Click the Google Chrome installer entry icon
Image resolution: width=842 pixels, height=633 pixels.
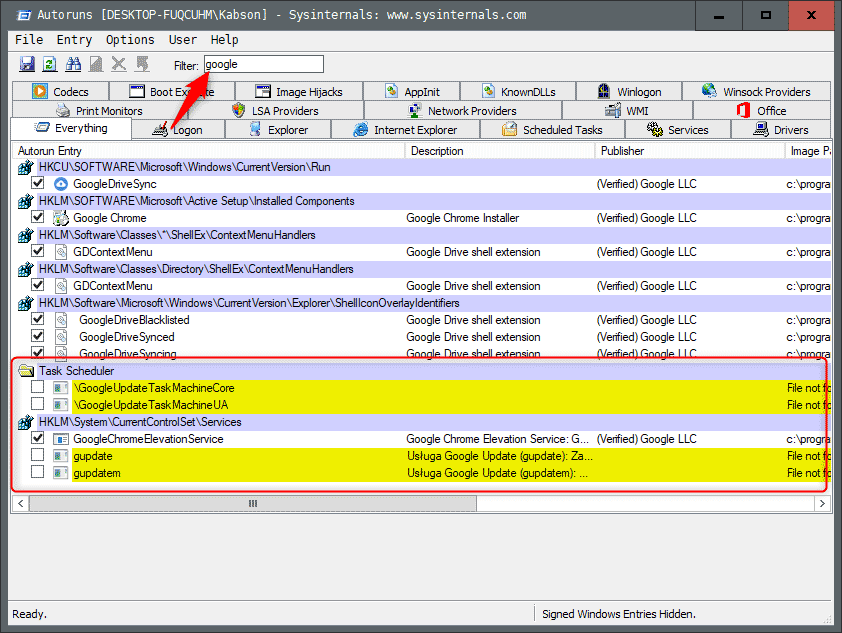pos(61,218)
